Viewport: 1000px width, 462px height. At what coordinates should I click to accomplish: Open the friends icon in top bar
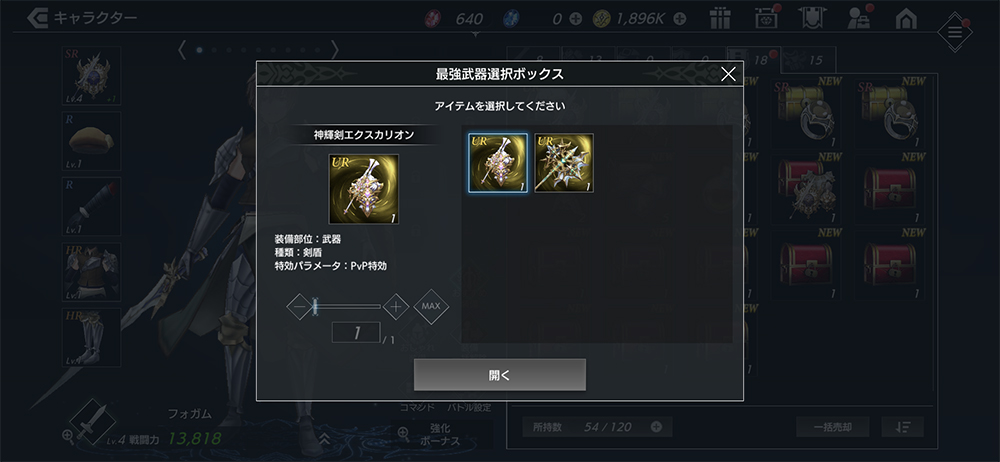860,18
